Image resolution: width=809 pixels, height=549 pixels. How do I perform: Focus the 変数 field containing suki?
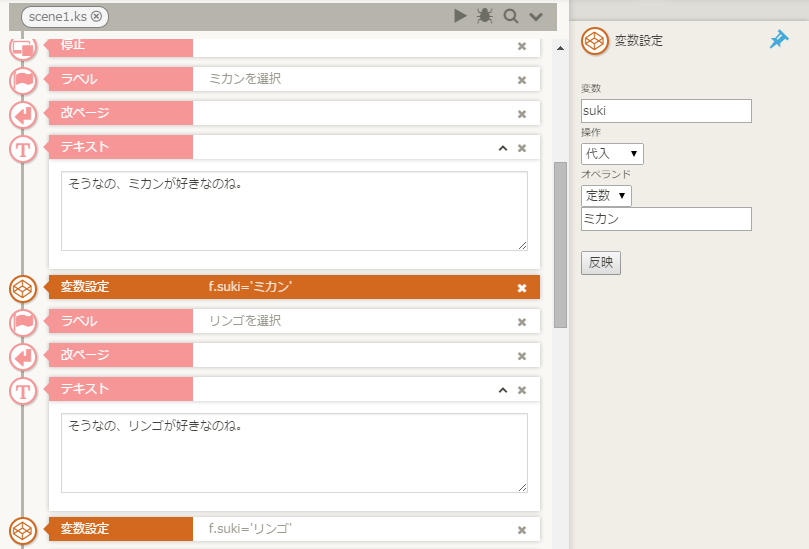pos(666,111)
